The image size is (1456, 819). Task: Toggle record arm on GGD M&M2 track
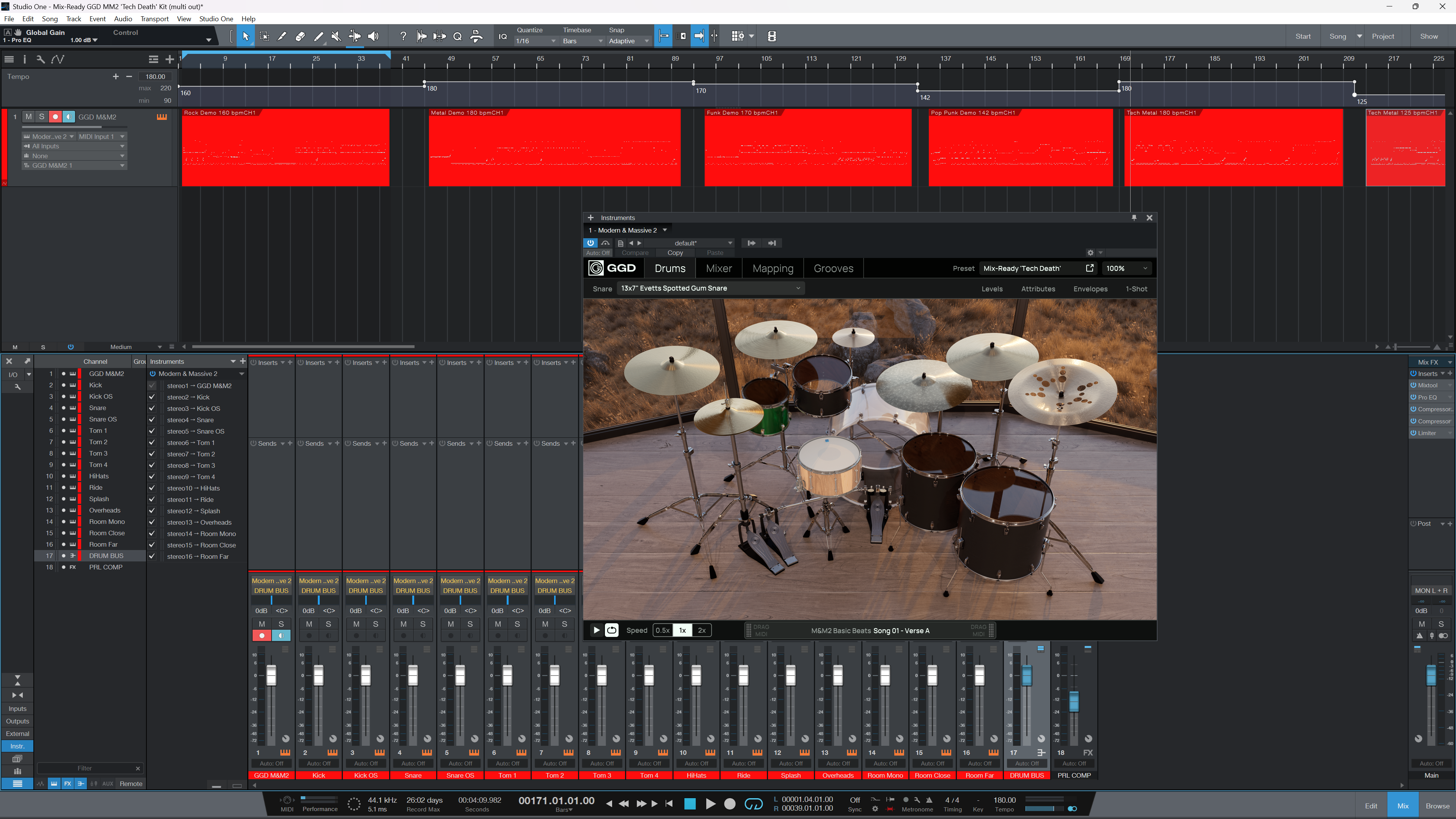55,116
